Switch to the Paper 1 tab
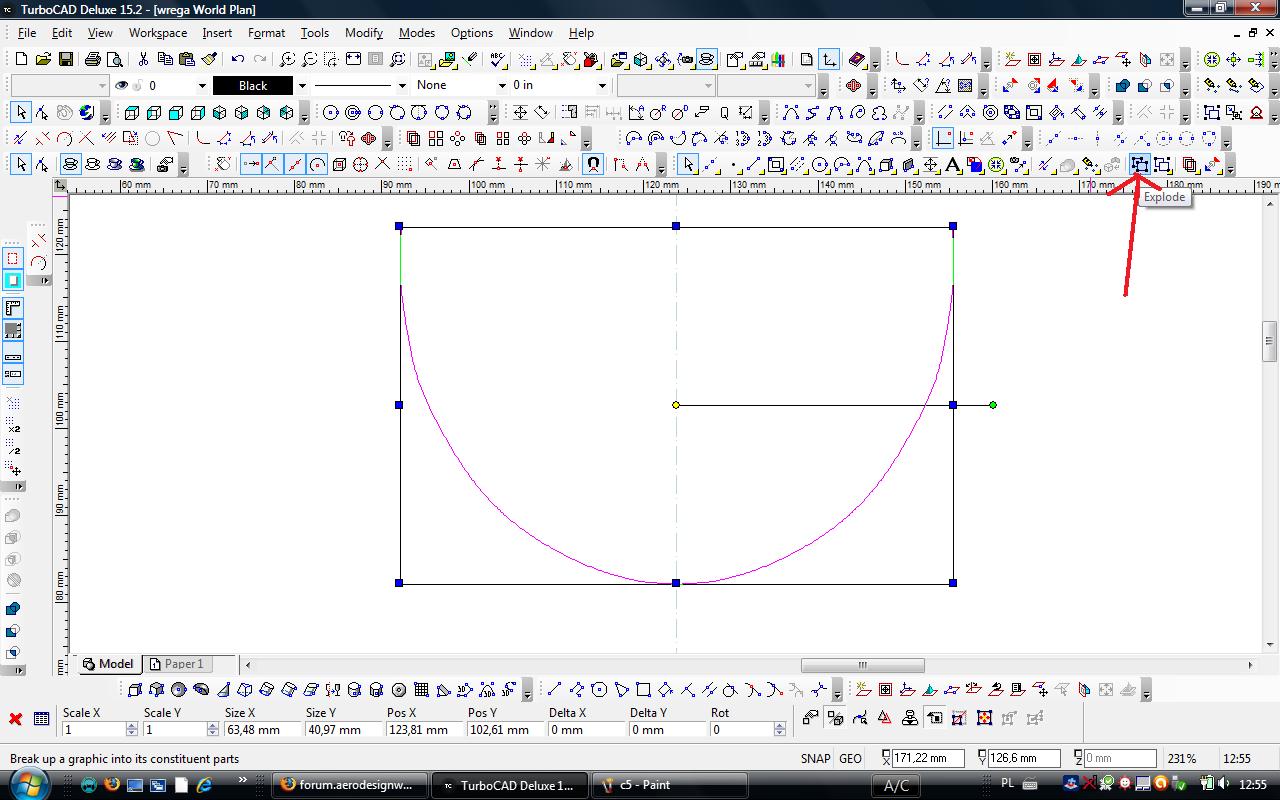 tap(177, 664)
